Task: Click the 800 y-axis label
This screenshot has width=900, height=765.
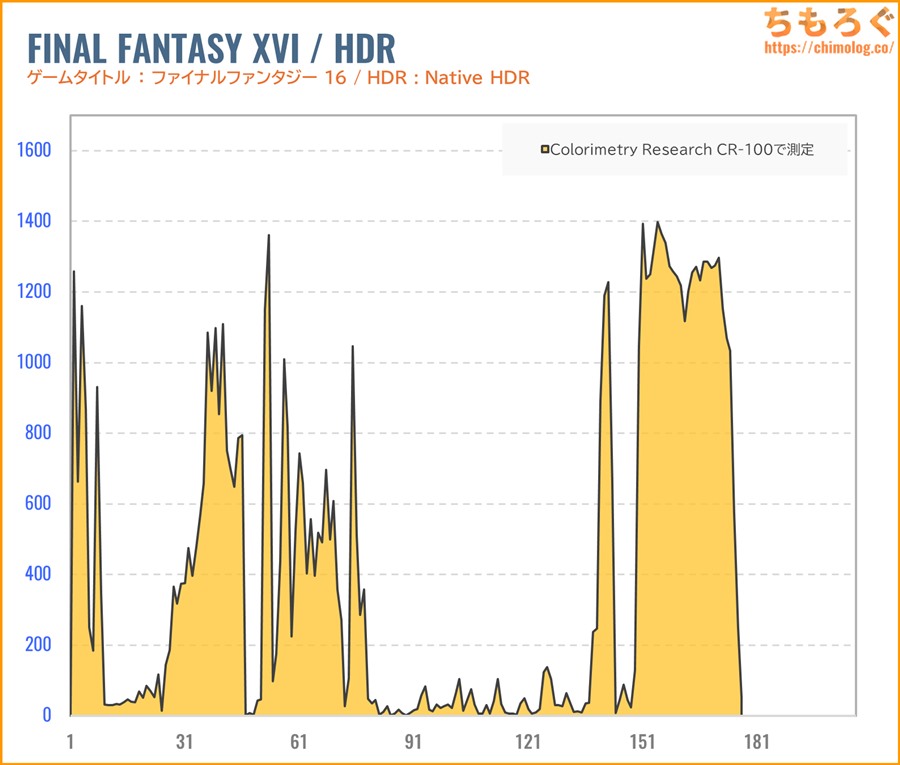Action: click(37, 433)
